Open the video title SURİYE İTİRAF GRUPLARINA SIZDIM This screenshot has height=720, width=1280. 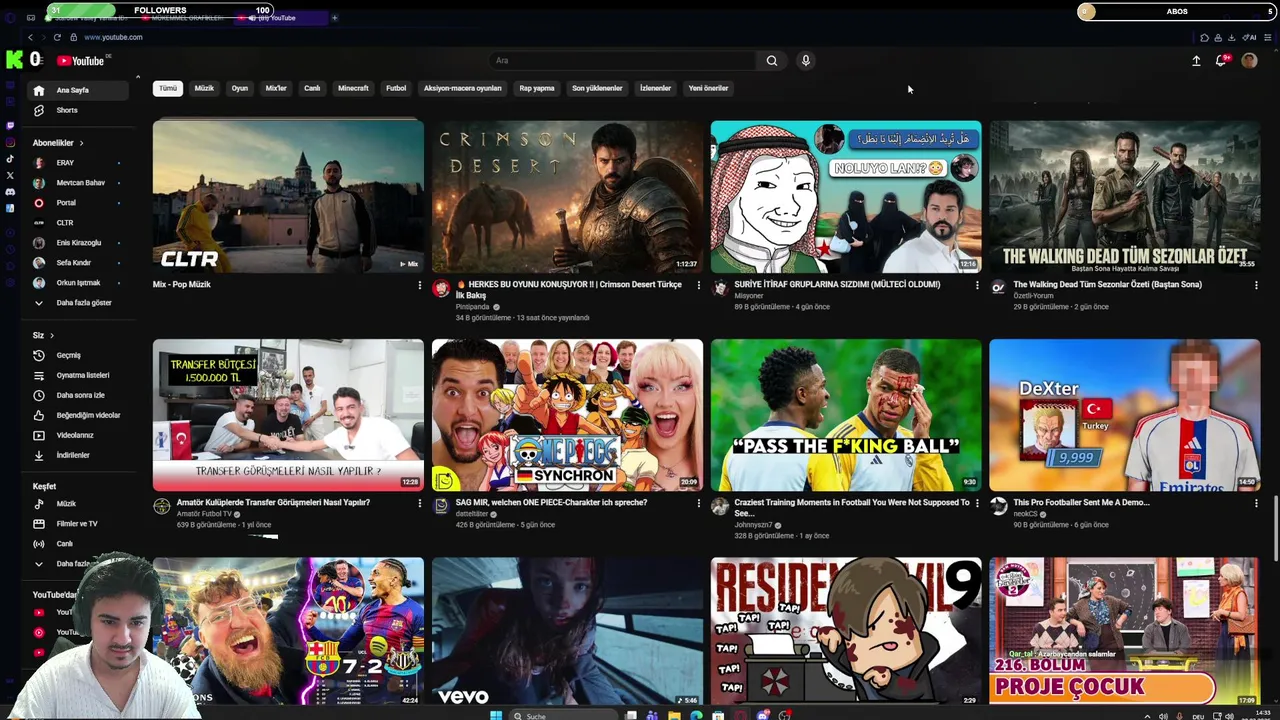pos(837,285)
